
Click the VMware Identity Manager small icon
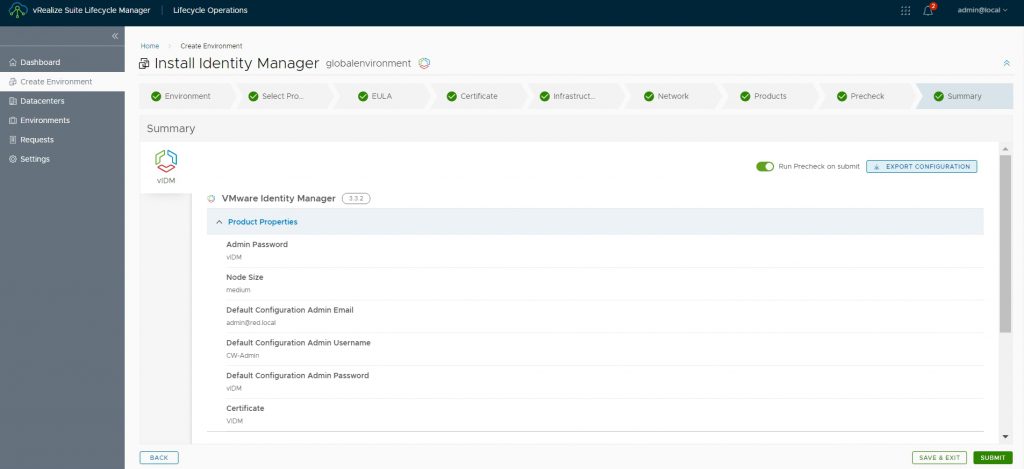(x=211, y=199)
